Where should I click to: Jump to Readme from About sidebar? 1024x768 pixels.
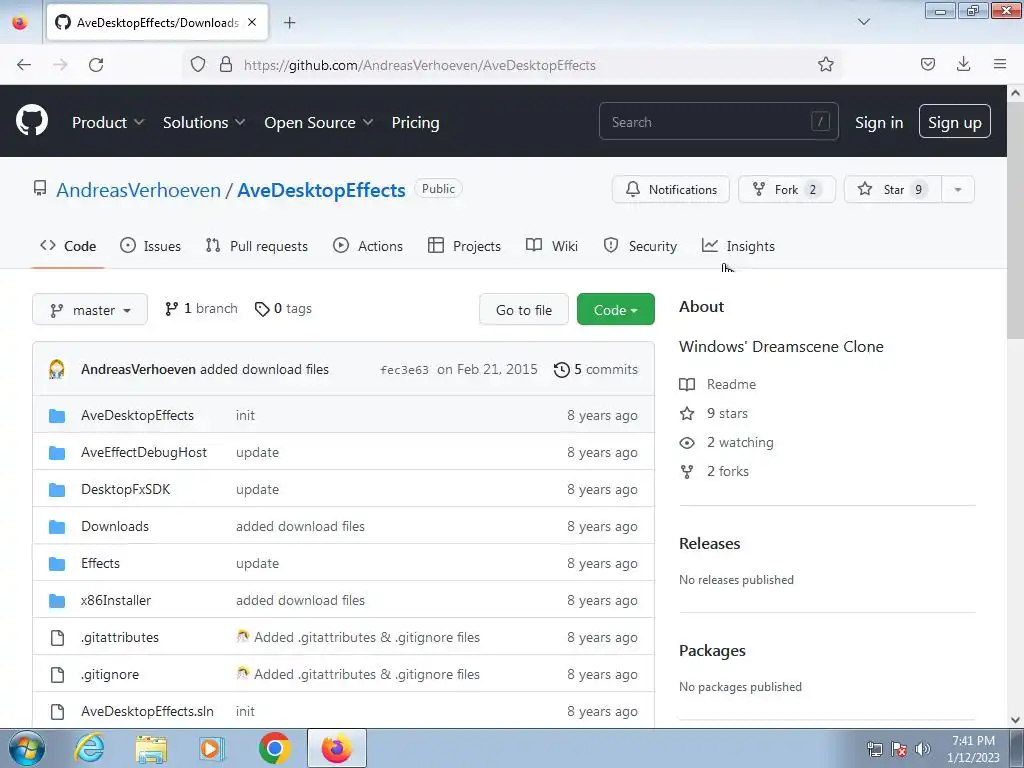pos(718,384)
